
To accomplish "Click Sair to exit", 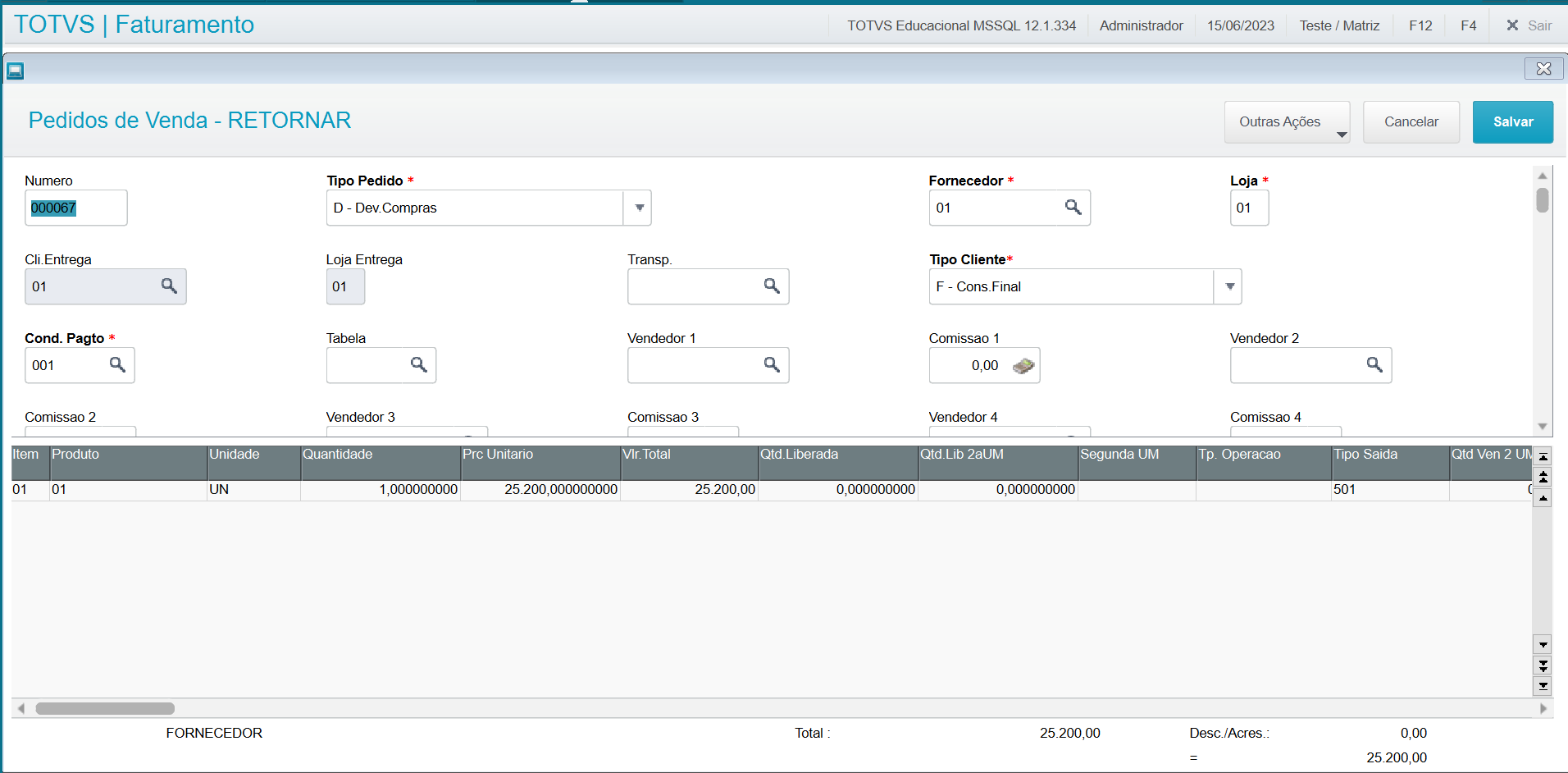I will click(x=1539, y=25).
